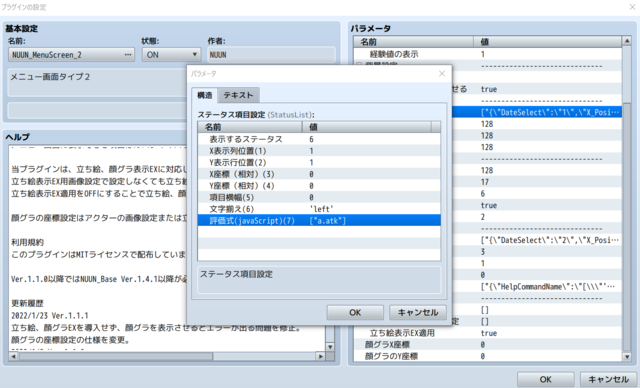Screen dimensions: 640x388
Task: Confirm the パラメータ dialog with OK
Action: pyautogui.click(x=355, y=313)
